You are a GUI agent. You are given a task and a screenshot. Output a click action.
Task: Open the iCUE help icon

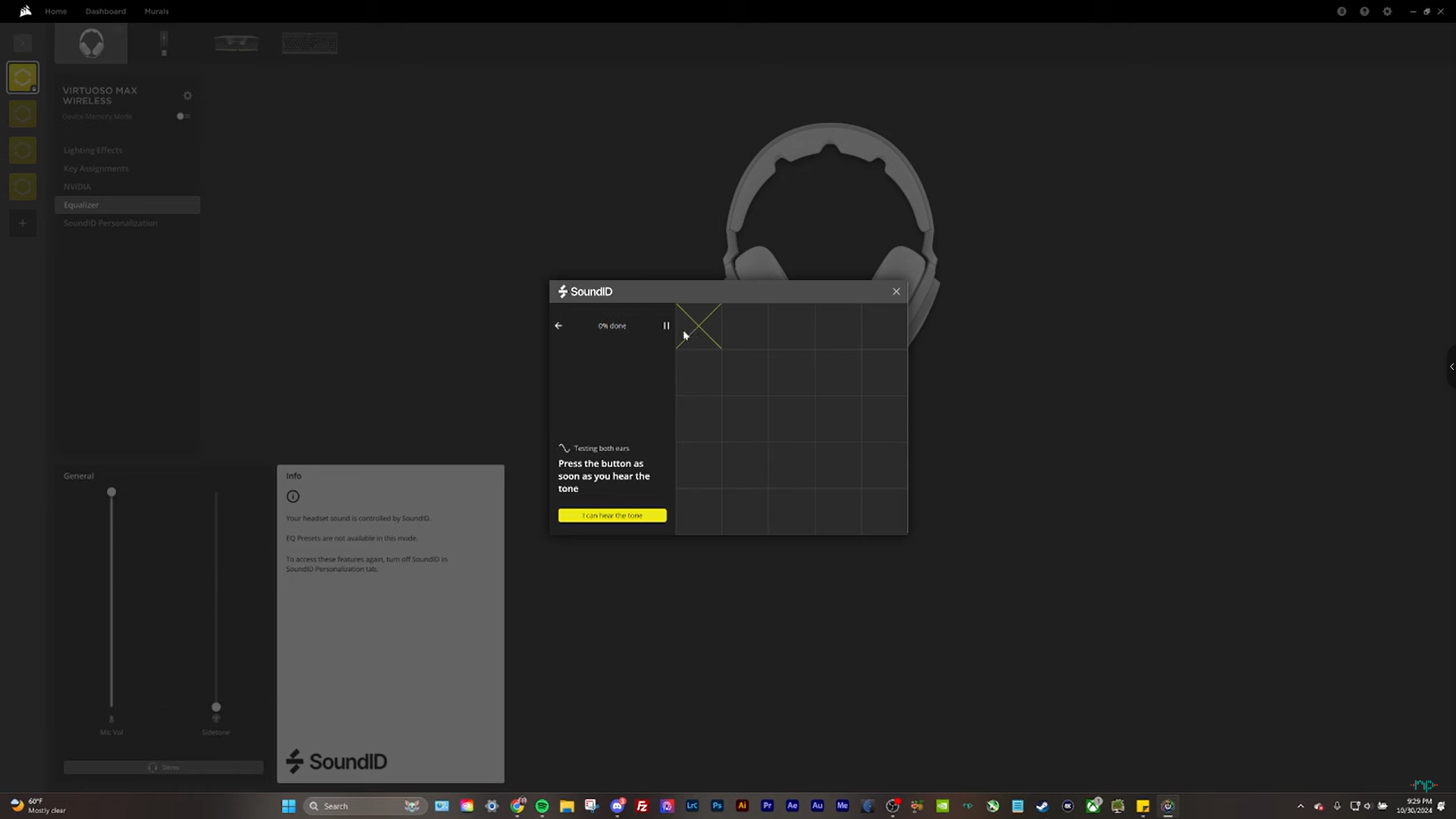pyautogui.click(x=1364, y=11)
